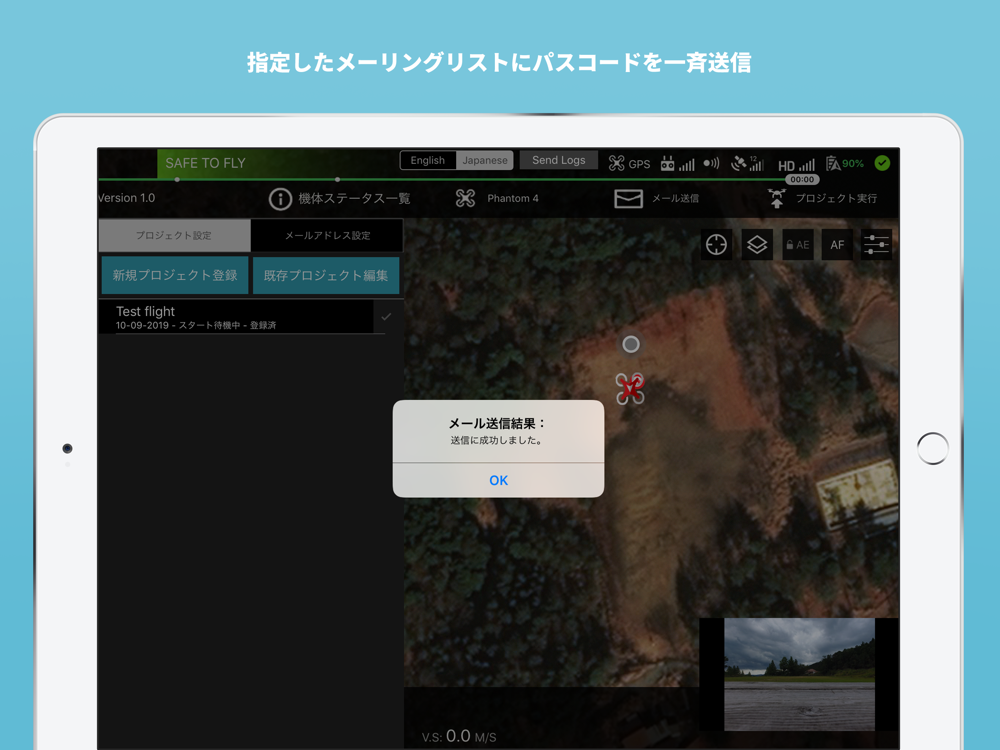Switch language to Japanese

pos(485,160)
